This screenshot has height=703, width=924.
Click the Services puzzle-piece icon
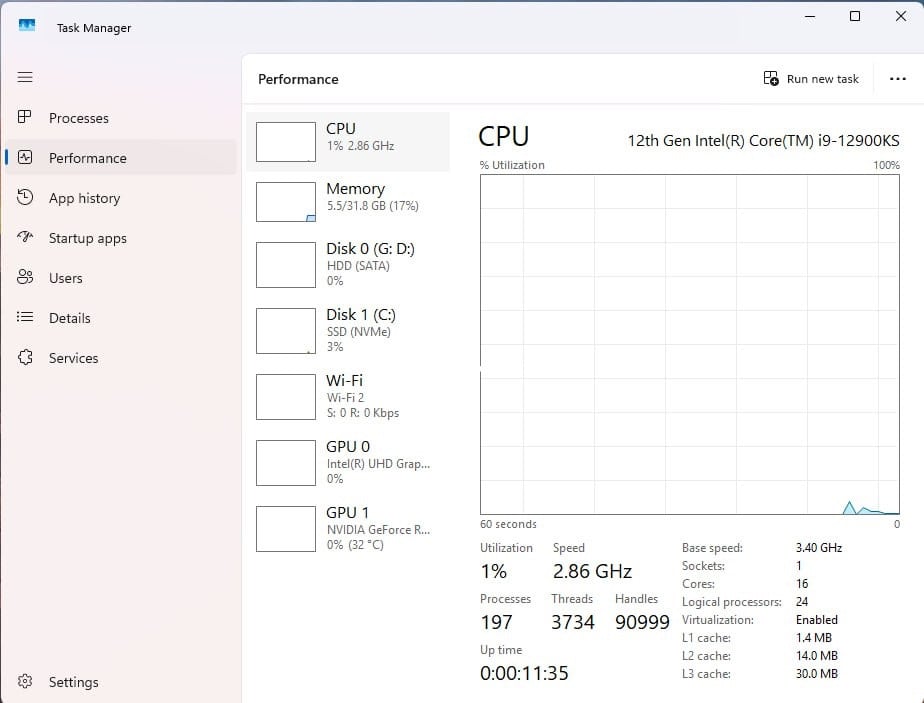(26, 358)
